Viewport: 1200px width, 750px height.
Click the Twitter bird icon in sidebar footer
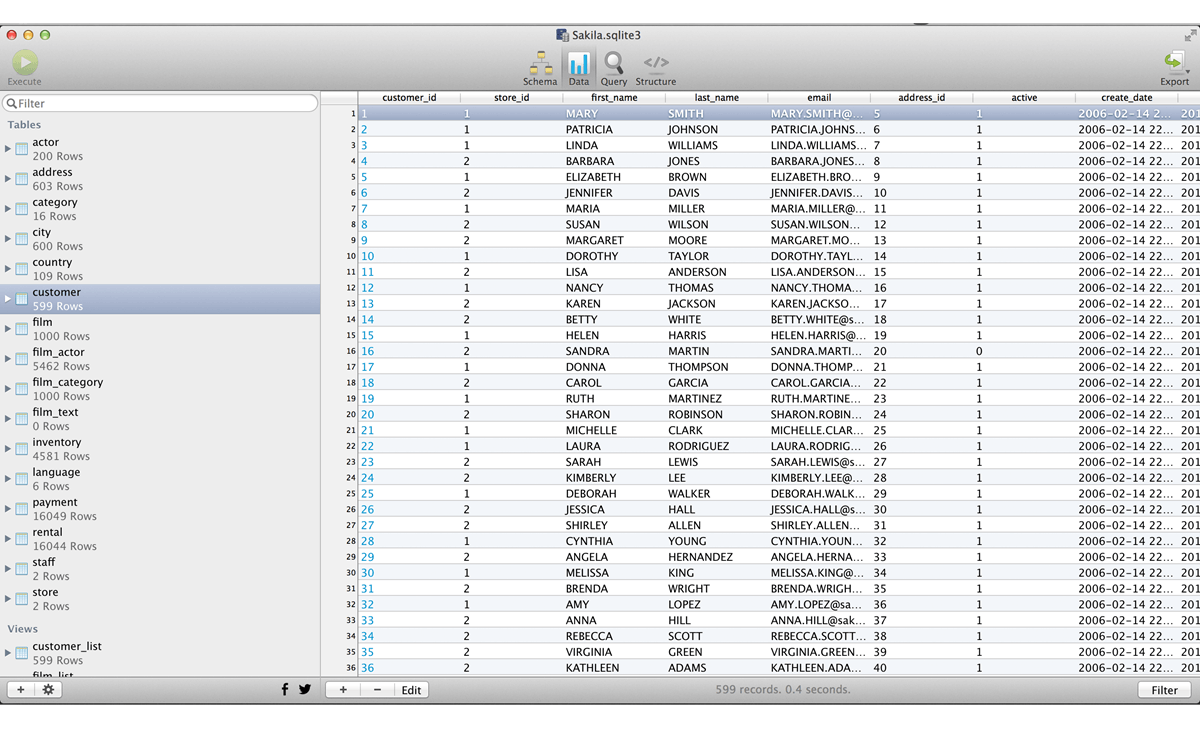point(305,690)
